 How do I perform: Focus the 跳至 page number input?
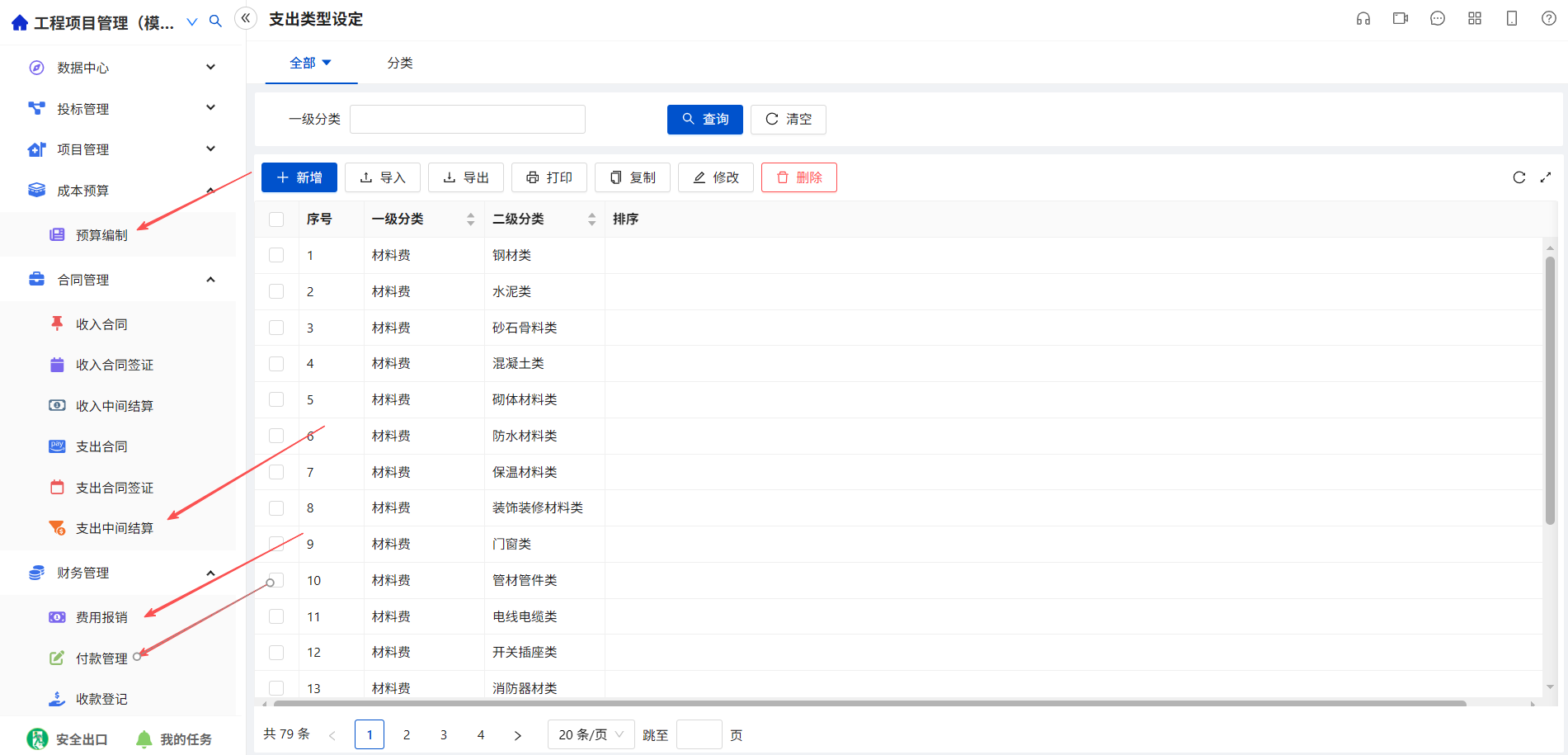[699, 734]
